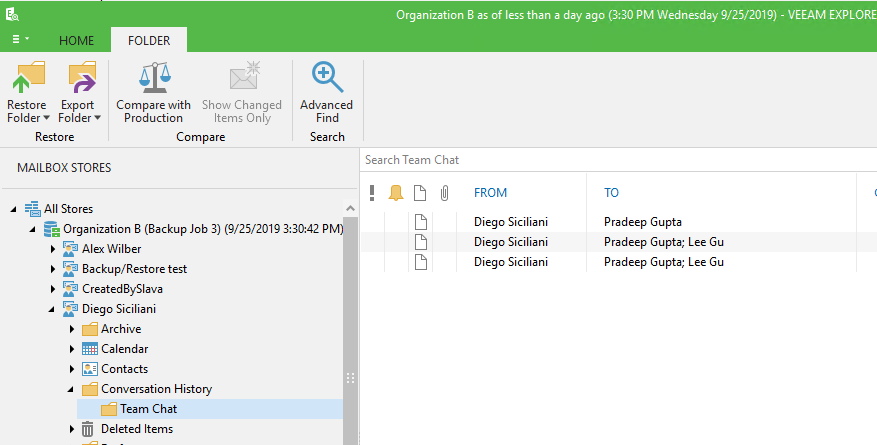
Task: Select the FOLDER ribbon tab
Action: [x=149, y=41]
